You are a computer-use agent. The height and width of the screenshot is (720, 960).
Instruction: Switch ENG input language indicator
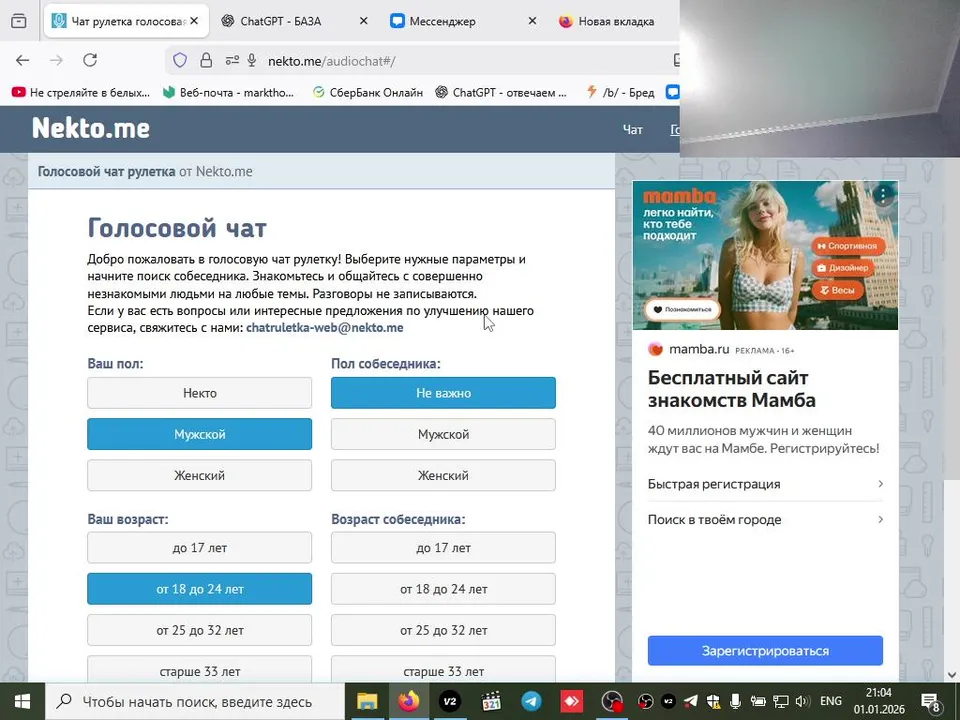click(x=831, y=702)
